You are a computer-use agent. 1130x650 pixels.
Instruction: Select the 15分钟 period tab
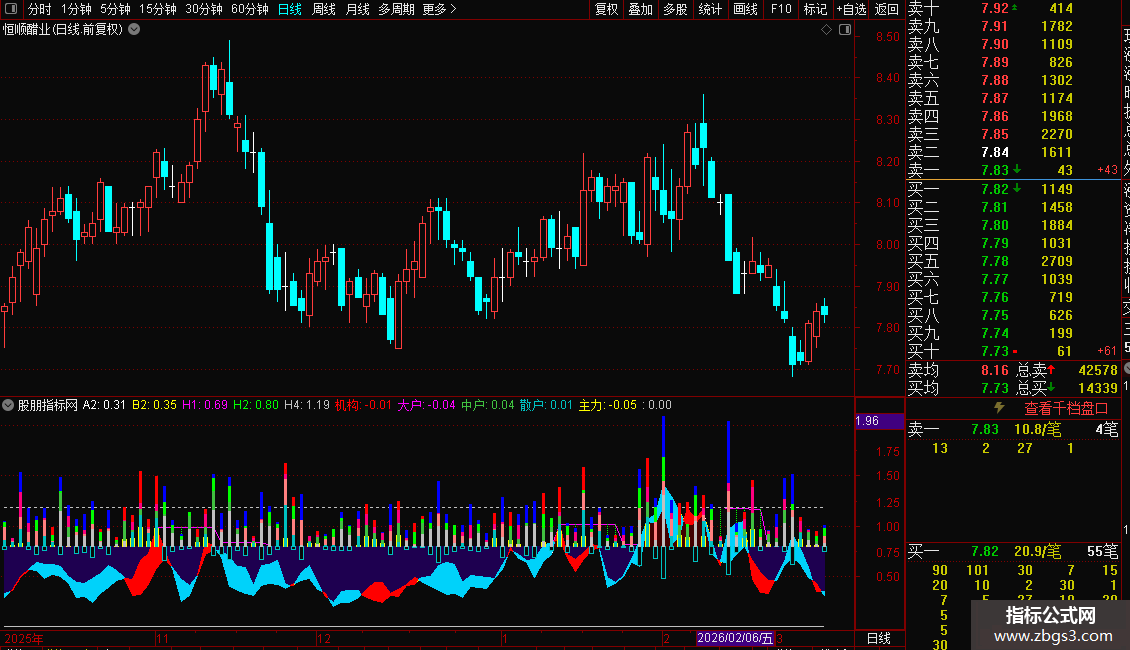tap(158, 9)
